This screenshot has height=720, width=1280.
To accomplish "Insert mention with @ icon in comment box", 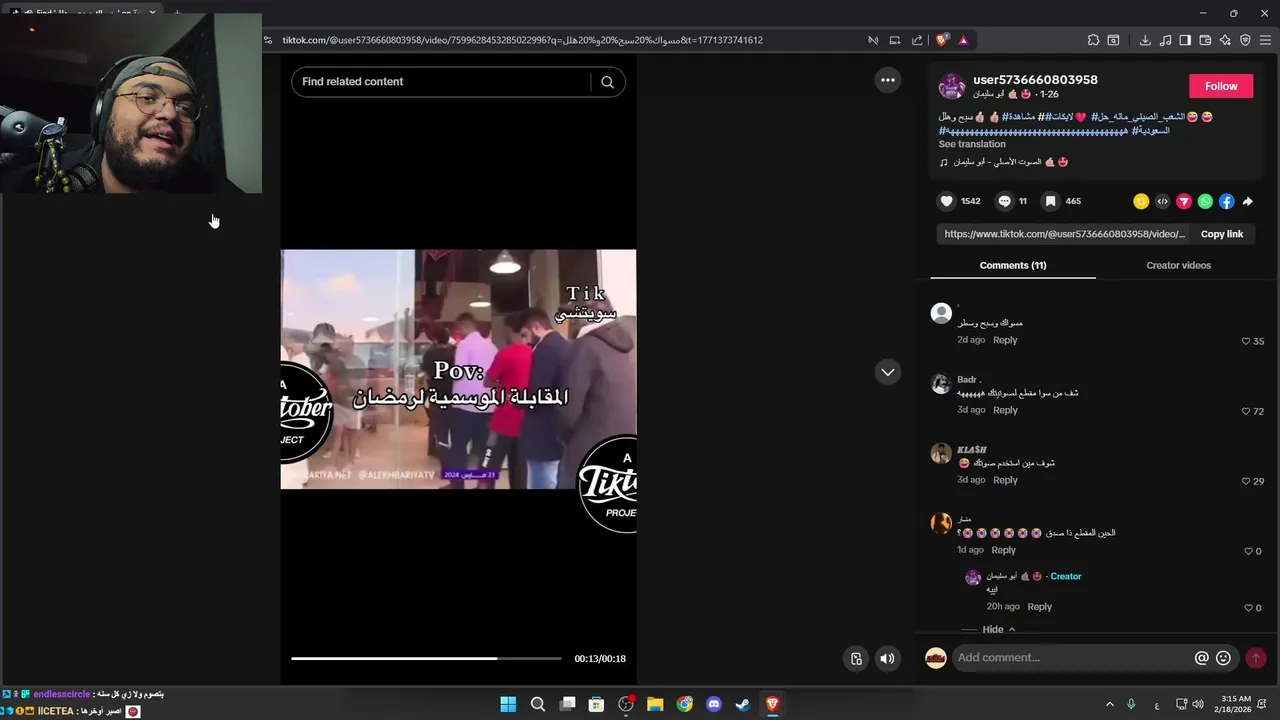I will tap(1202, 658).
